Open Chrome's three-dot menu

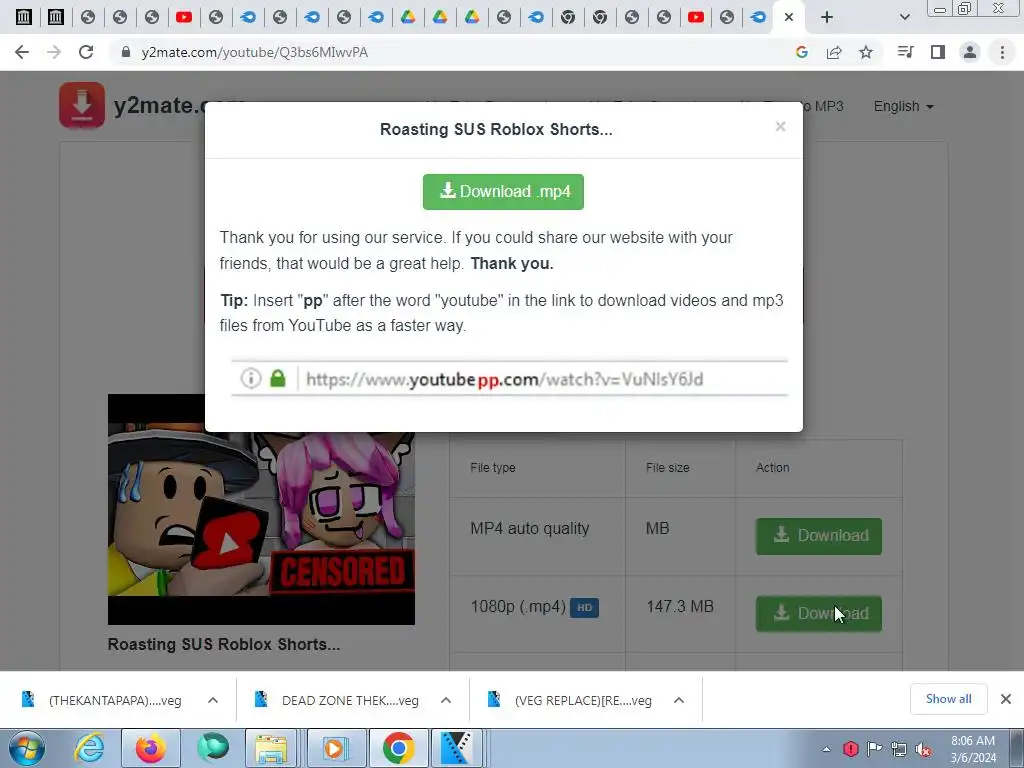coord(1002,52)
